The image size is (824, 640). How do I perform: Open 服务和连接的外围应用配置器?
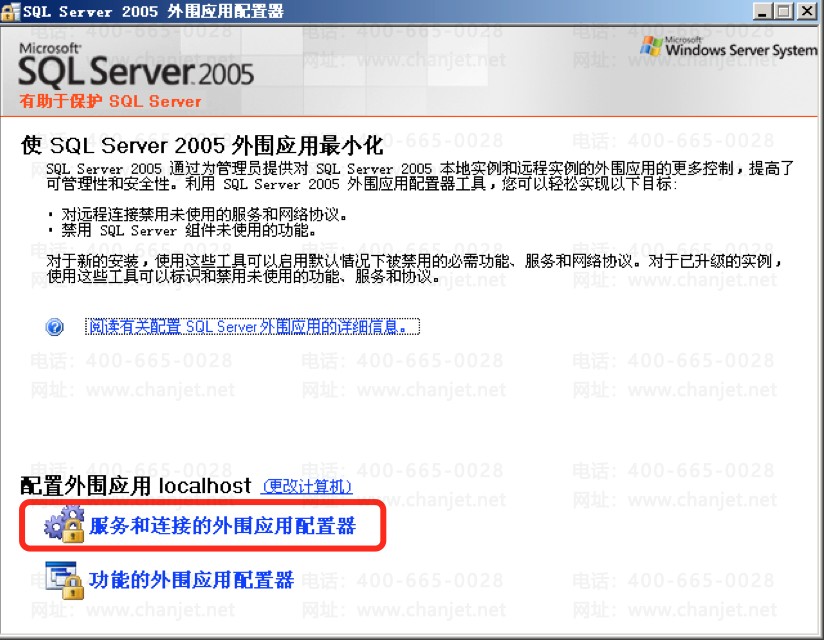pyautogui.click(x=222, y=525)
